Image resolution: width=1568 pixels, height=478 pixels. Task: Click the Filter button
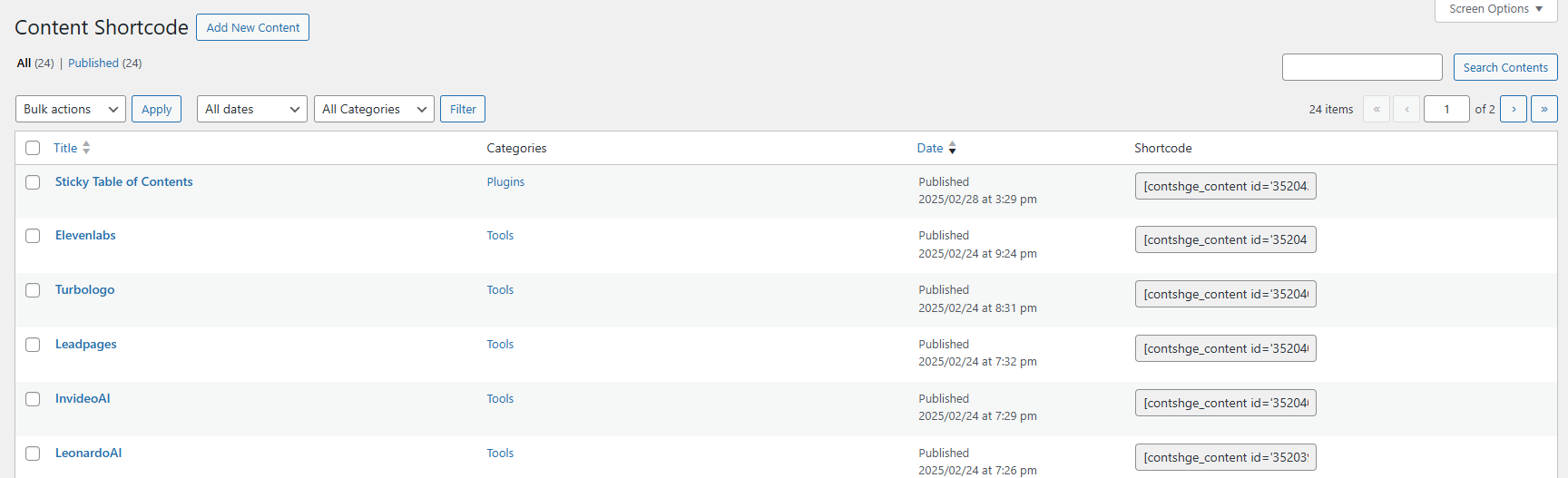point(463,109)
